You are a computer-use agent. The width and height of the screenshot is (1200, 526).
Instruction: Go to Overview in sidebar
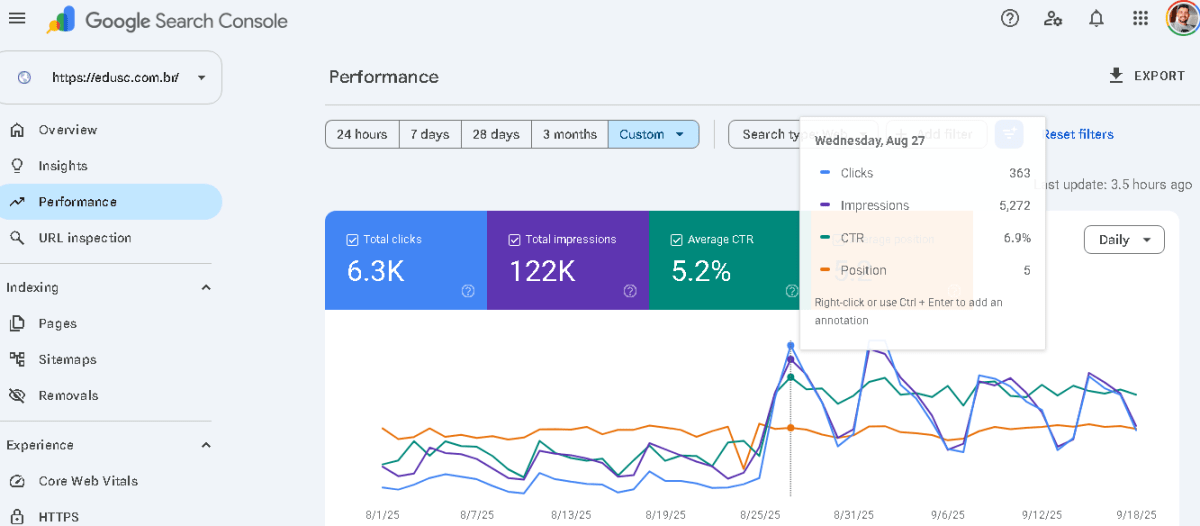pyautogui.click(x=68, y=130)
